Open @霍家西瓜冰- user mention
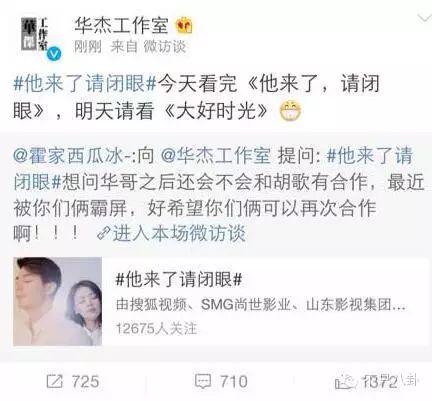This screenshot has height=401, width=432. (x=72, y=156)
